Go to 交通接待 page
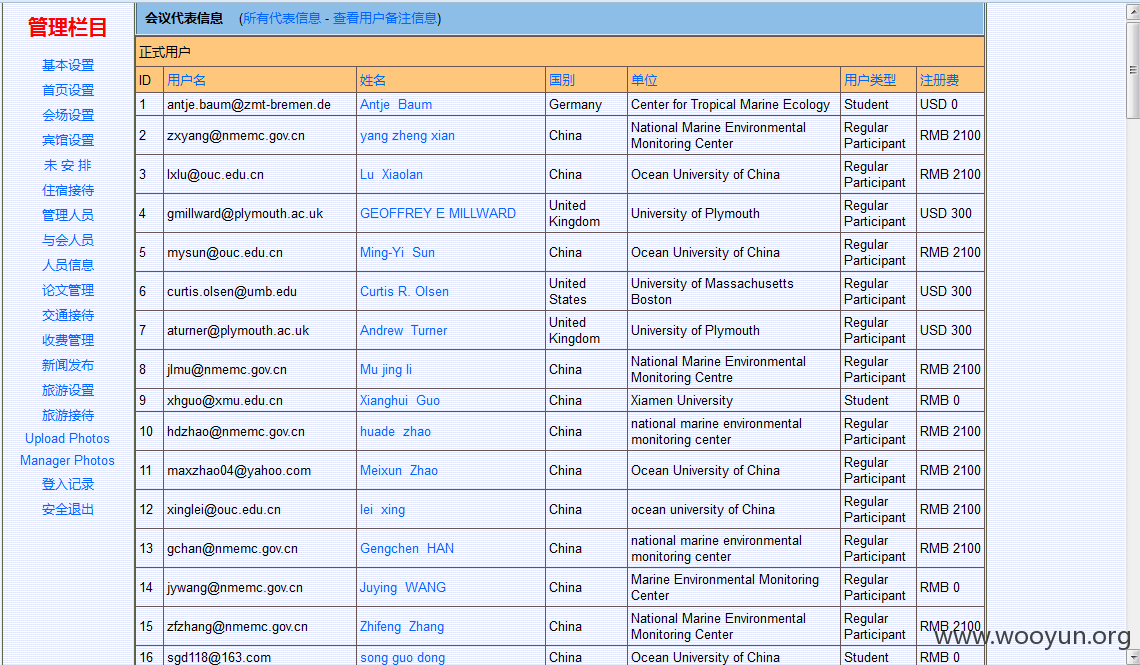 pos(68,315)
